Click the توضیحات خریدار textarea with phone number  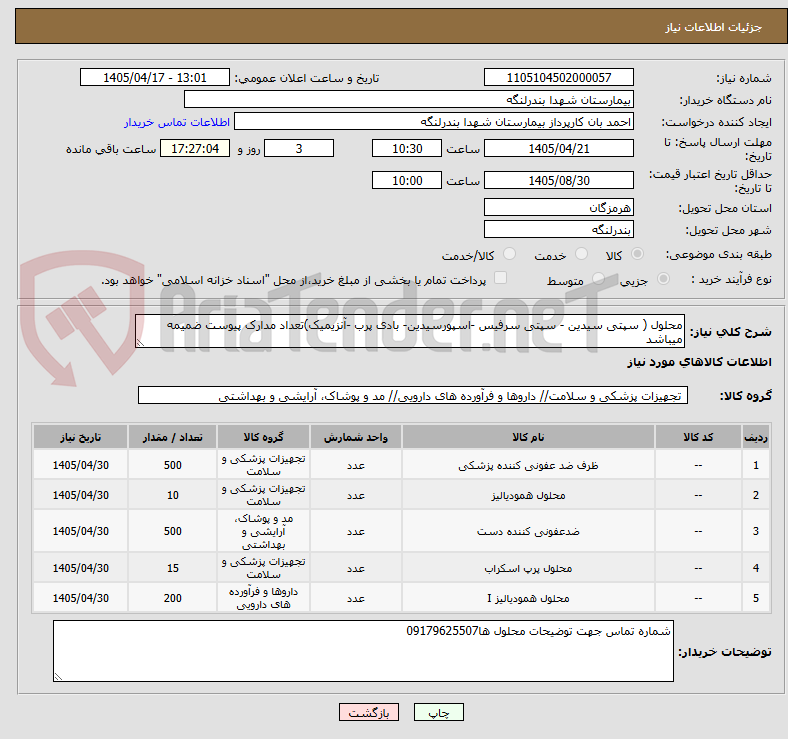click(363, 651)
